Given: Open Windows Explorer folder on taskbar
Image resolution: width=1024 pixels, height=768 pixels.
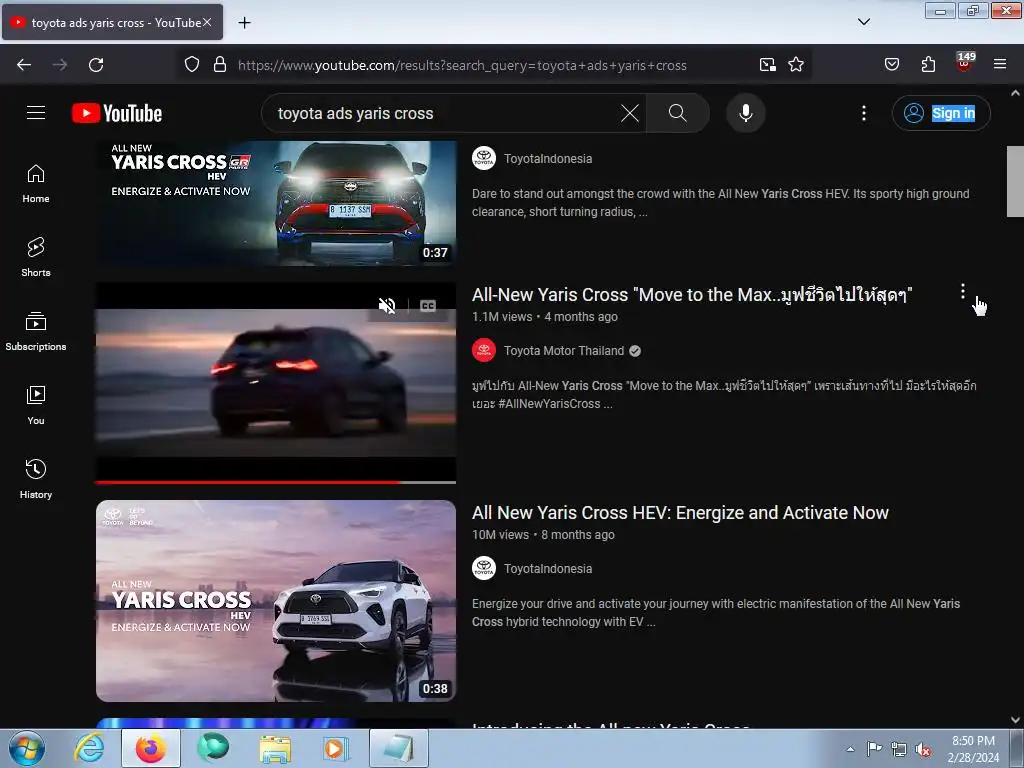Looking at the screenshot, I should pos(275,749).
